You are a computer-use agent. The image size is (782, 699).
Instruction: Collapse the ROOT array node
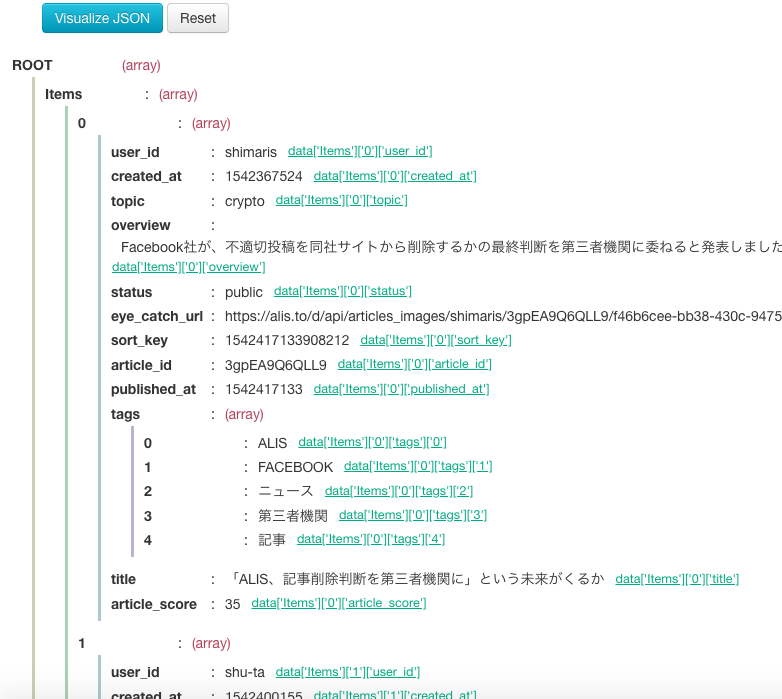[x=32, y=65]
